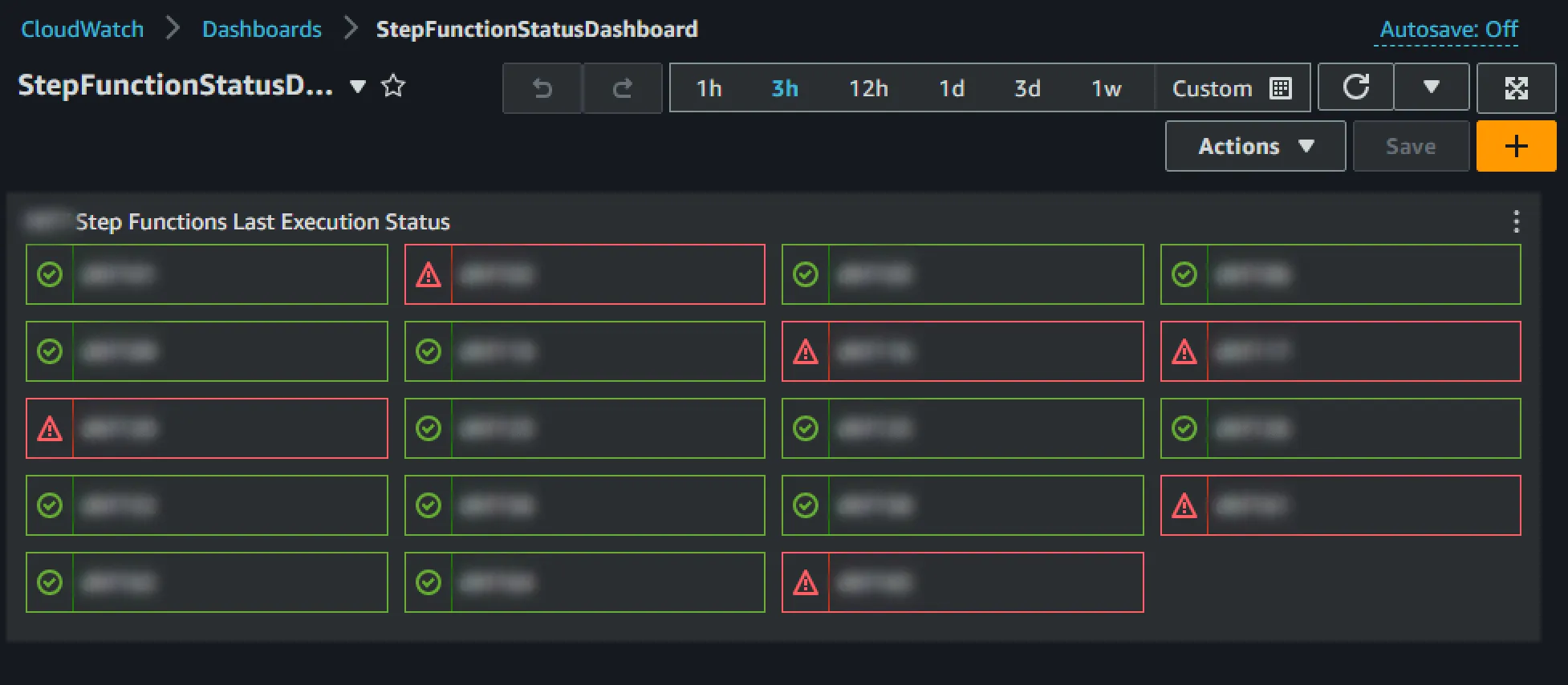Expand the dashboard name switcher dropdown
Image resolution: width=1568 pixels, height=685 pixels.
(x=358, y=87)
